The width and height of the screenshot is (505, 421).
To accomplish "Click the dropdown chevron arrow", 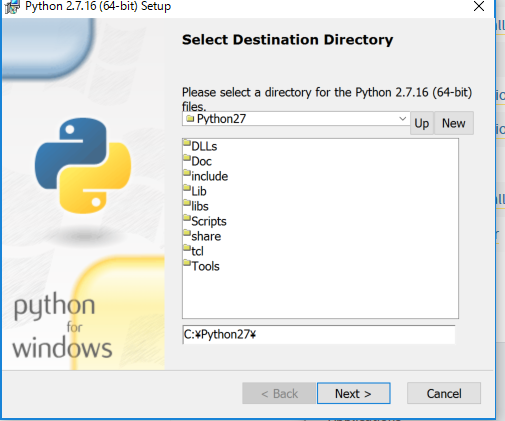I will point(402,119).
